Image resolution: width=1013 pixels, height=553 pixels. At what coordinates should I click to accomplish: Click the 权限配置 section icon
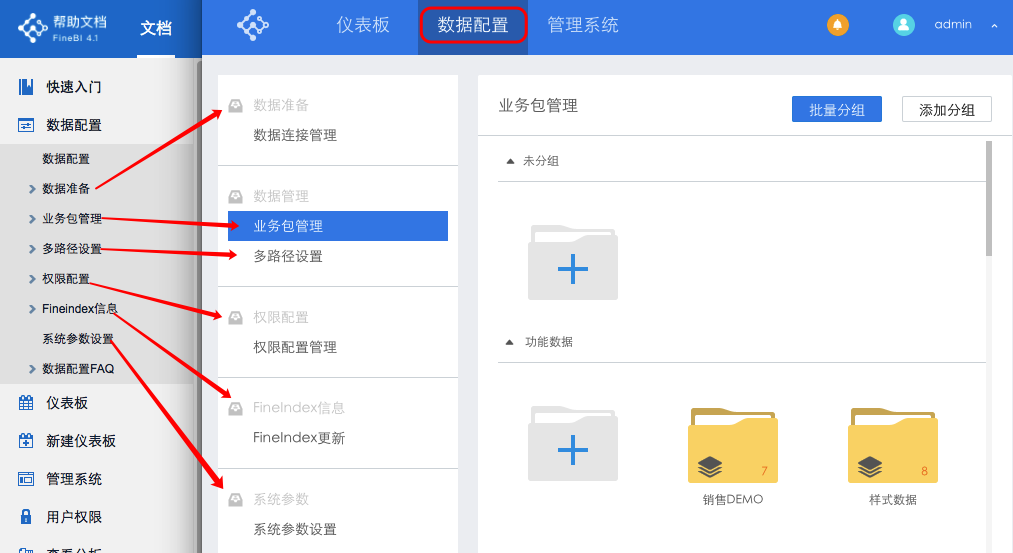click(x=235, y=317)
